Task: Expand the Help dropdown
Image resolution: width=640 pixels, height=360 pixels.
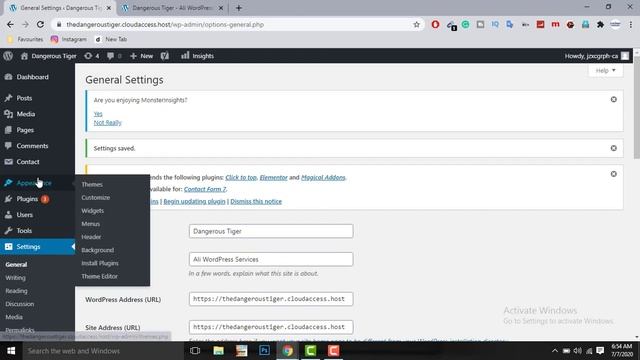Action: tap(605, 70)
